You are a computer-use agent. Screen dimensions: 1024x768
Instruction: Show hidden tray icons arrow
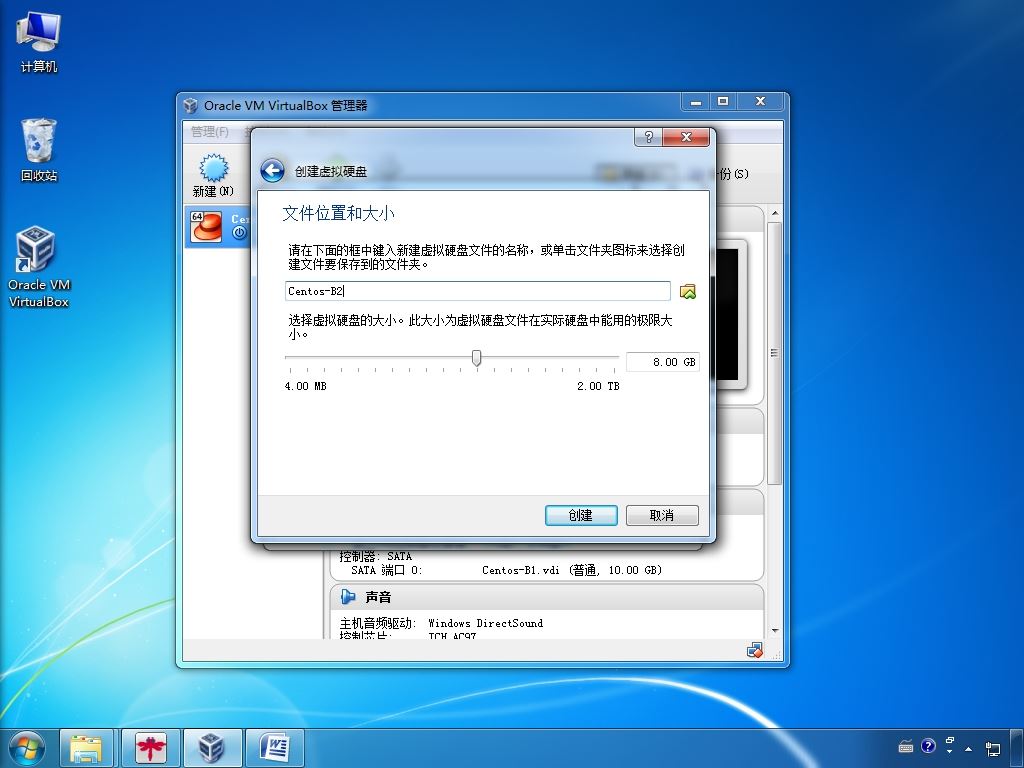tap(968, 748)
